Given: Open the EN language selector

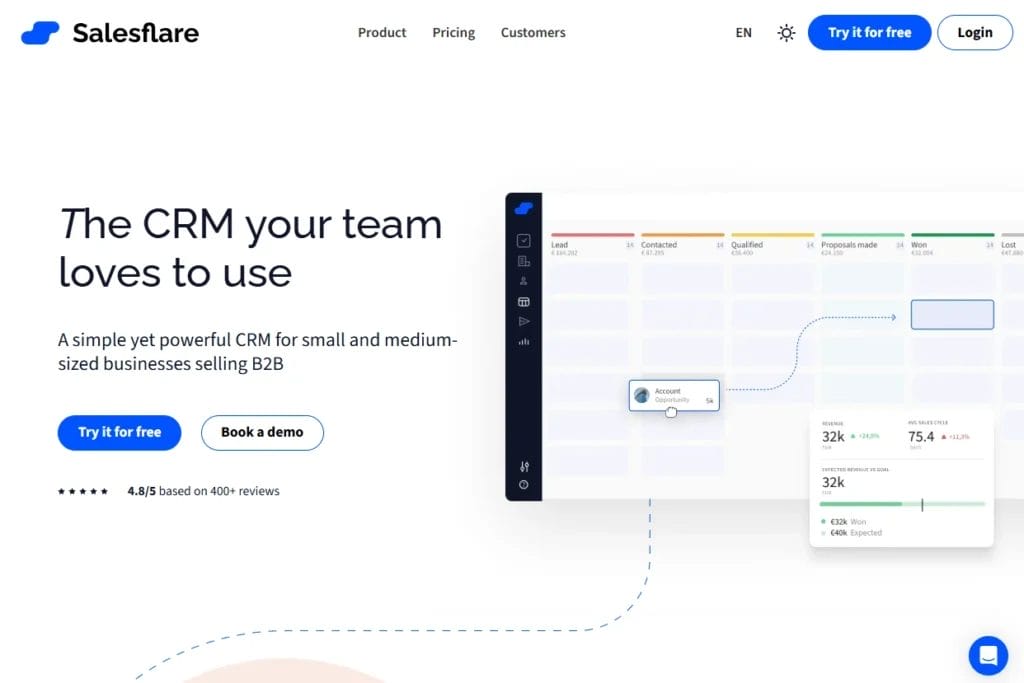Looking at the screenshot, I should [x=743, y=32].
